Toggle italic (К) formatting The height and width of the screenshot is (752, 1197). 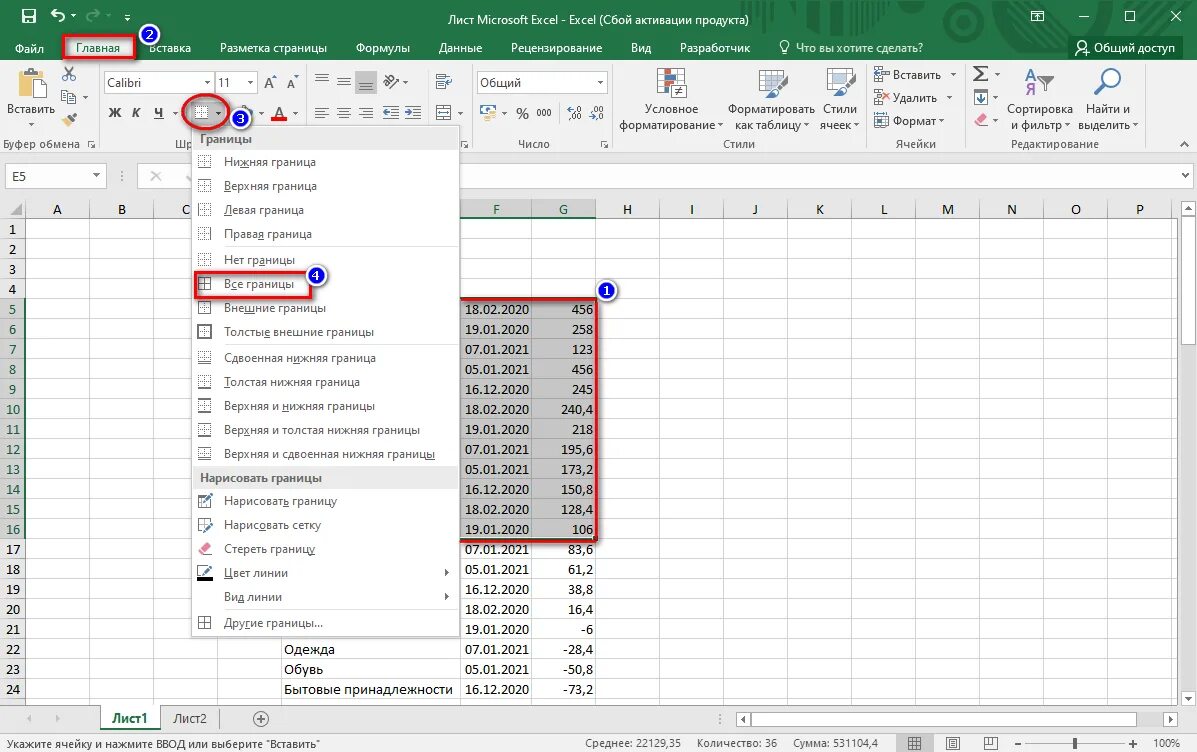136,113
